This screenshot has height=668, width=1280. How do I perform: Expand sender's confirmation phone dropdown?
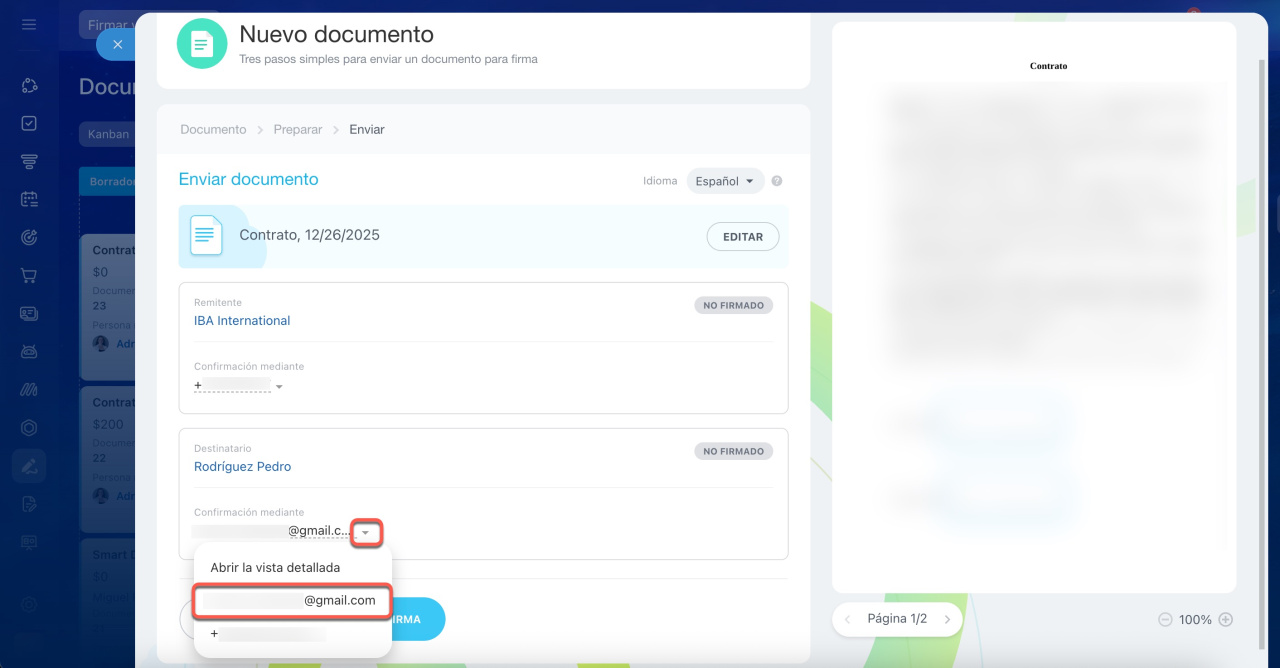point(279,387)
